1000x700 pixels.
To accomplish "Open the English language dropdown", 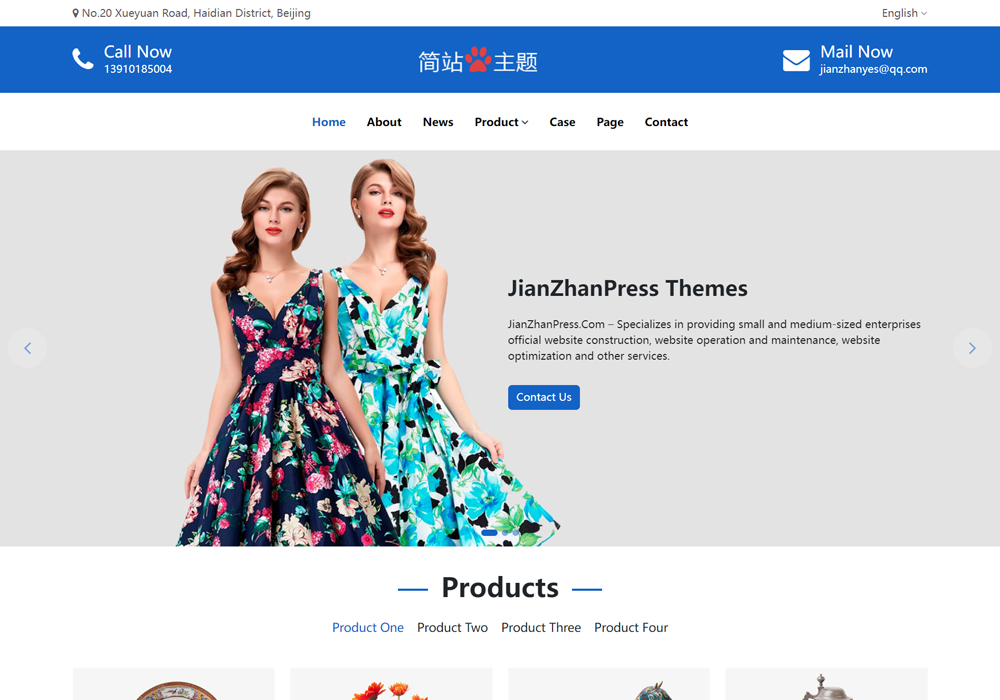I will [x=903, y=13].
